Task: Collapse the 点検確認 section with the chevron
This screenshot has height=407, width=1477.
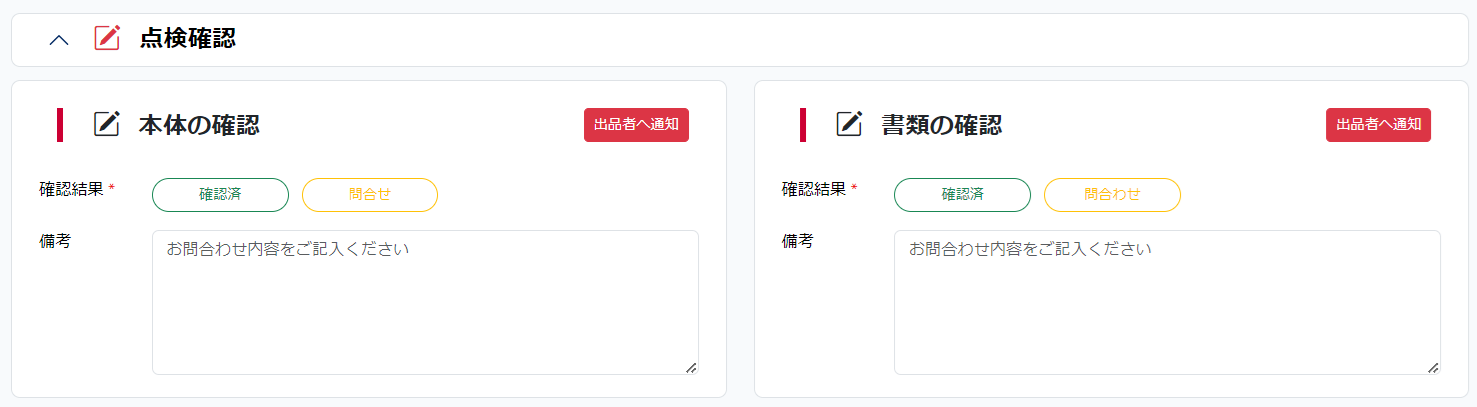Action: click(x=59, y=40)
